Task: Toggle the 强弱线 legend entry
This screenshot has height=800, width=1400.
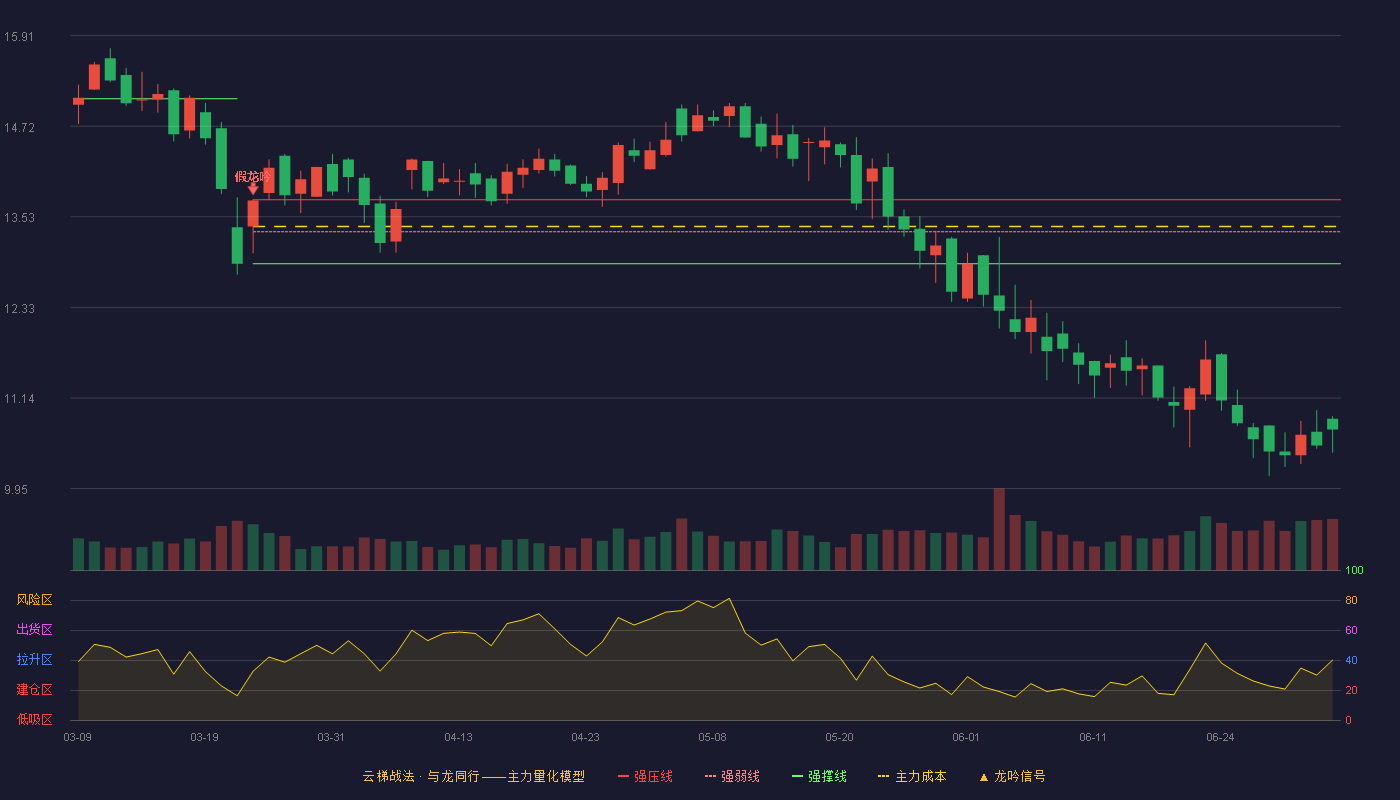Action: click(732, 776)
